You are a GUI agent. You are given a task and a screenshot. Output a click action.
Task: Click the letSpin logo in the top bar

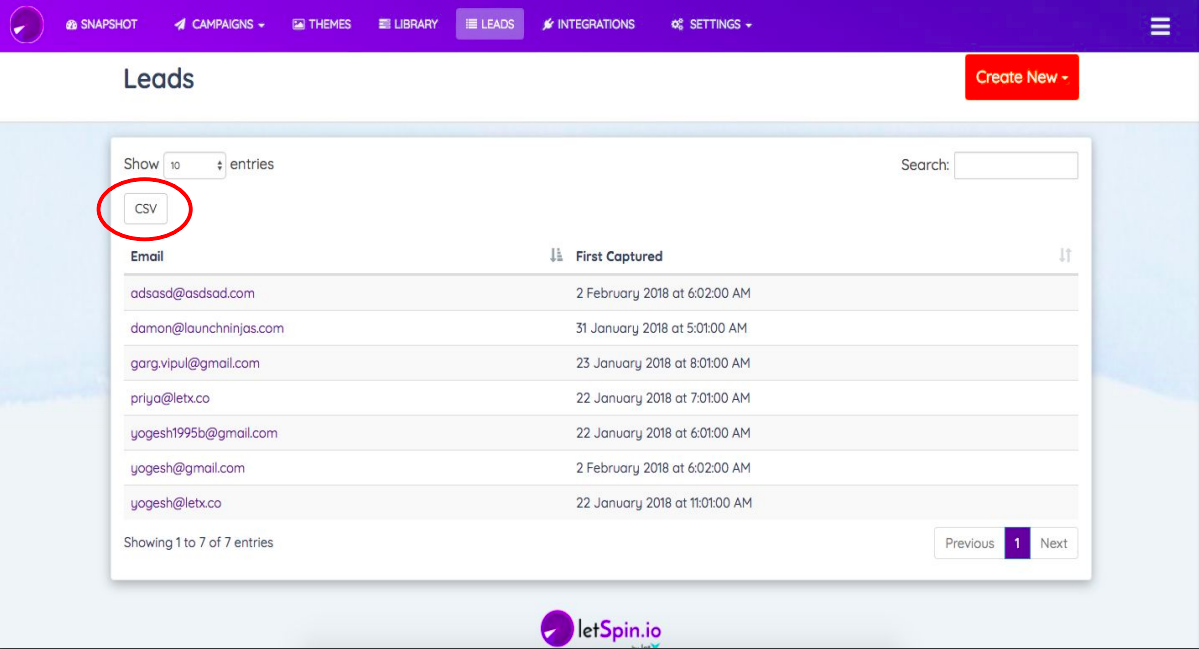coord(26,24)
